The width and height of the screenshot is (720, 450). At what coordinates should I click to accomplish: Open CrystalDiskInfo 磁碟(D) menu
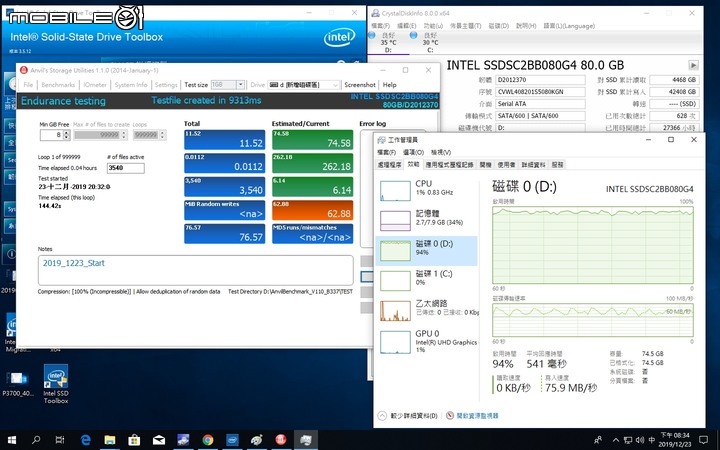pyautogui.click(x=498, y=26)
